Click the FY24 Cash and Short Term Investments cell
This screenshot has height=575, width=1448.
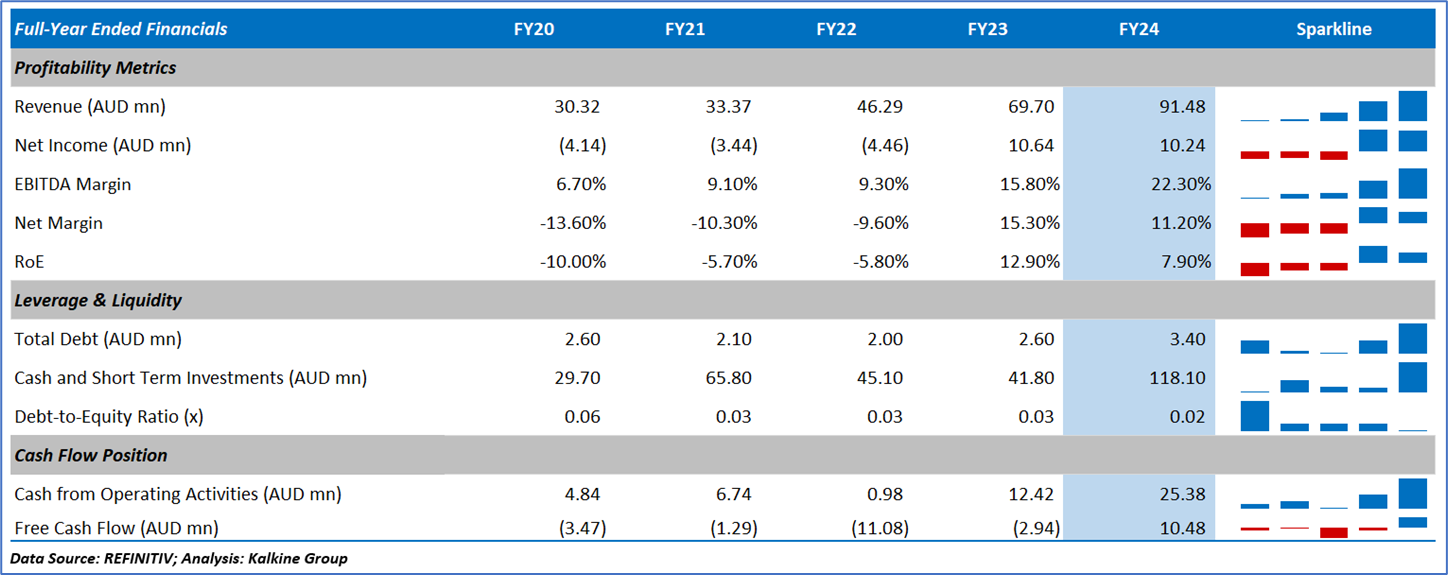[1178, 378]
